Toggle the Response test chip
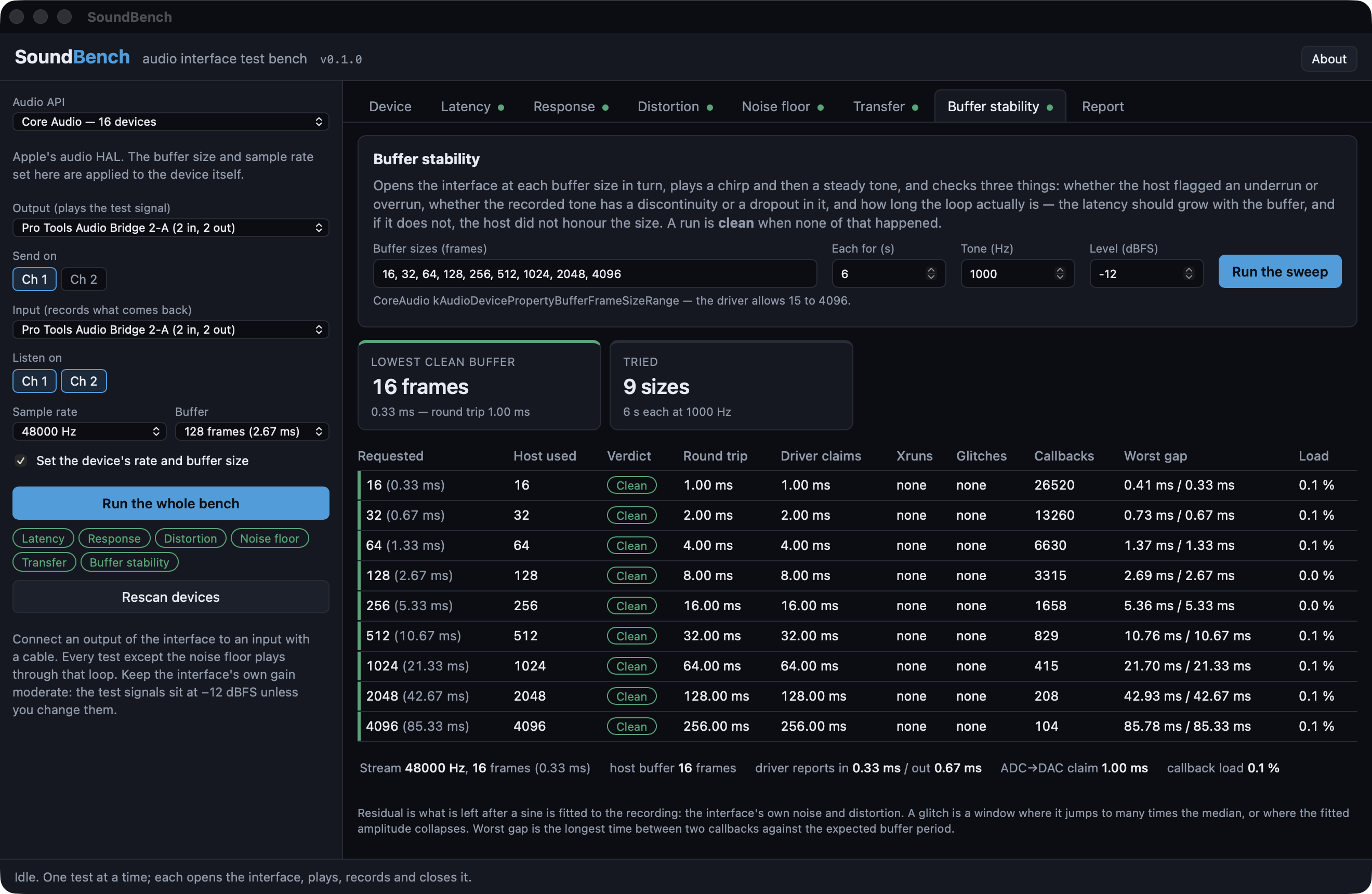 pyautogui.click(x=114, y=538)
